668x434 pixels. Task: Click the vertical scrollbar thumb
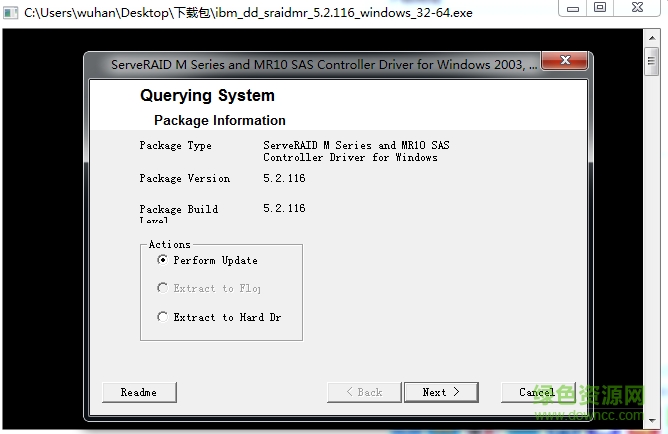coord(652,61)
